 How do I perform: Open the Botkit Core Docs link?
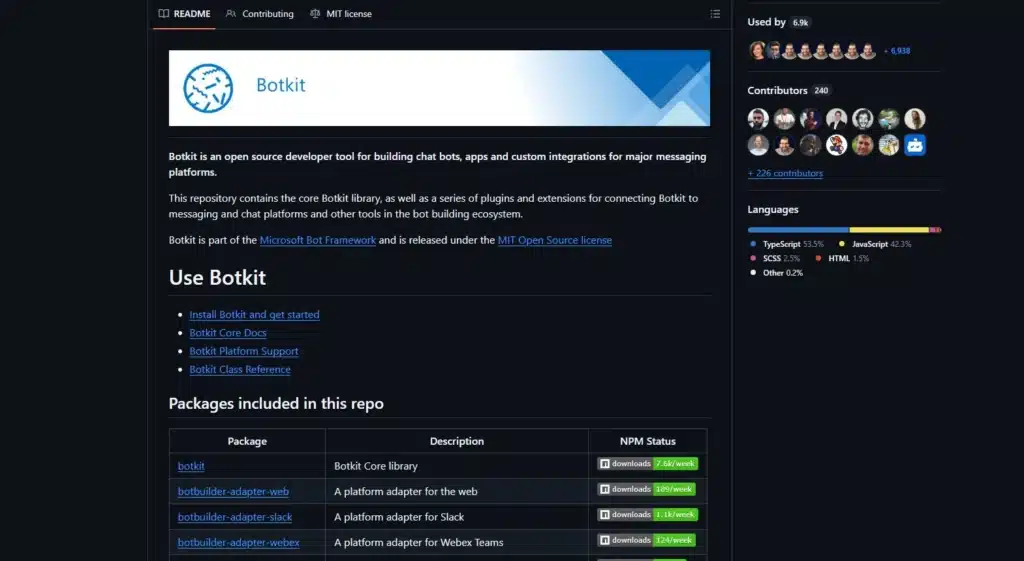point(228,332)
